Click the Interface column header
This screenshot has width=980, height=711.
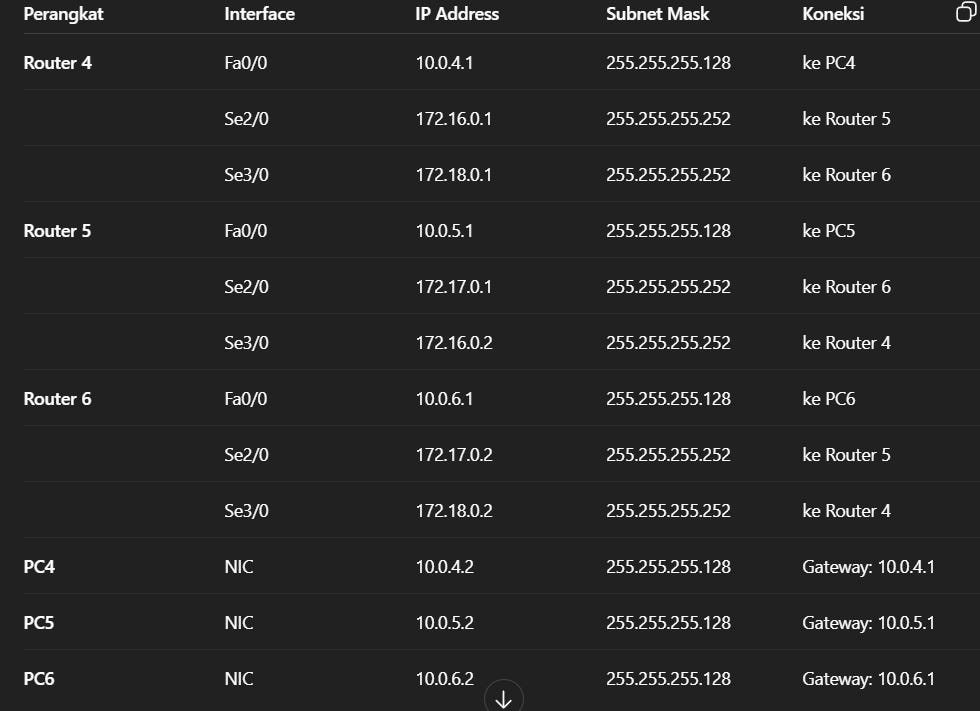click(259, 14)
